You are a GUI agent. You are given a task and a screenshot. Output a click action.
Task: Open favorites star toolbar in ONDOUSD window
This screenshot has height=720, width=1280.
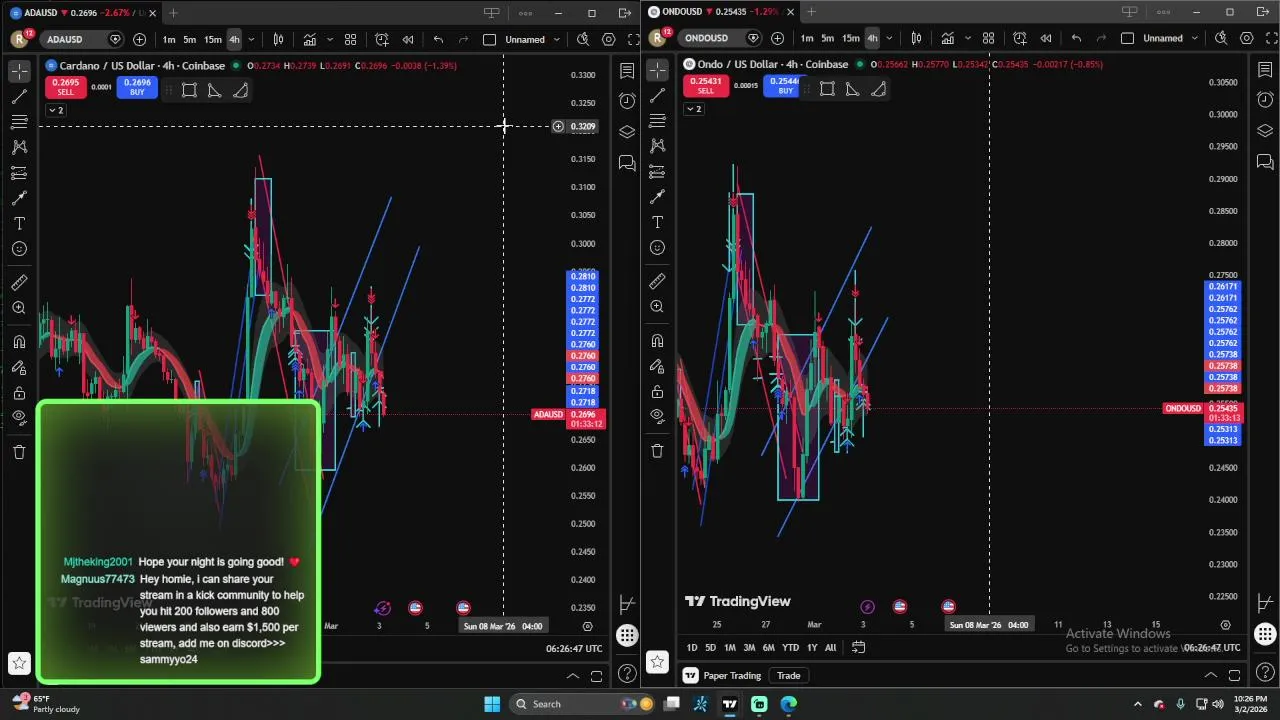(657, 661)
